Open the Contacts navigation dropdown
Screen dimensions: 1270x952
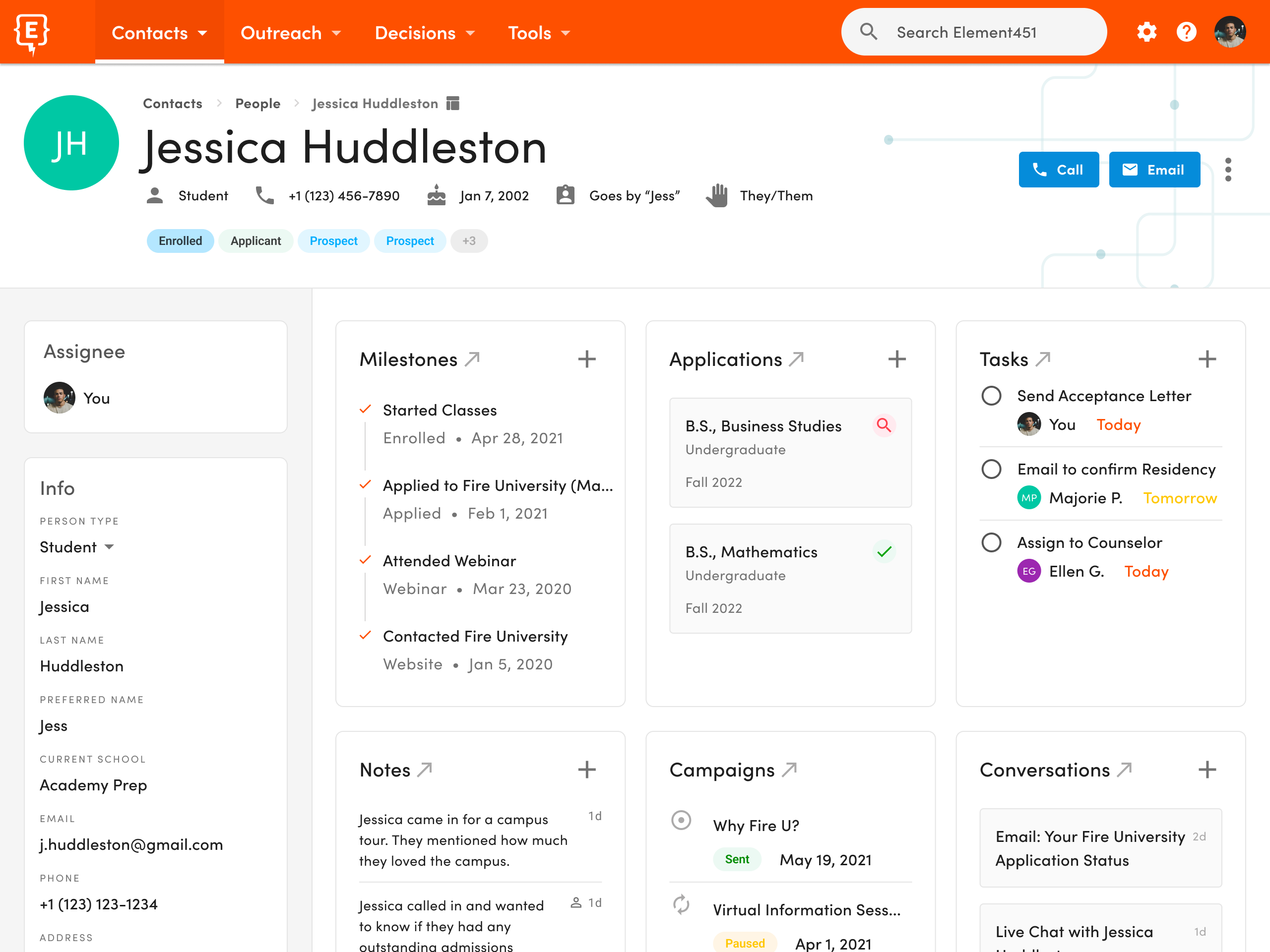pos(159,33)
